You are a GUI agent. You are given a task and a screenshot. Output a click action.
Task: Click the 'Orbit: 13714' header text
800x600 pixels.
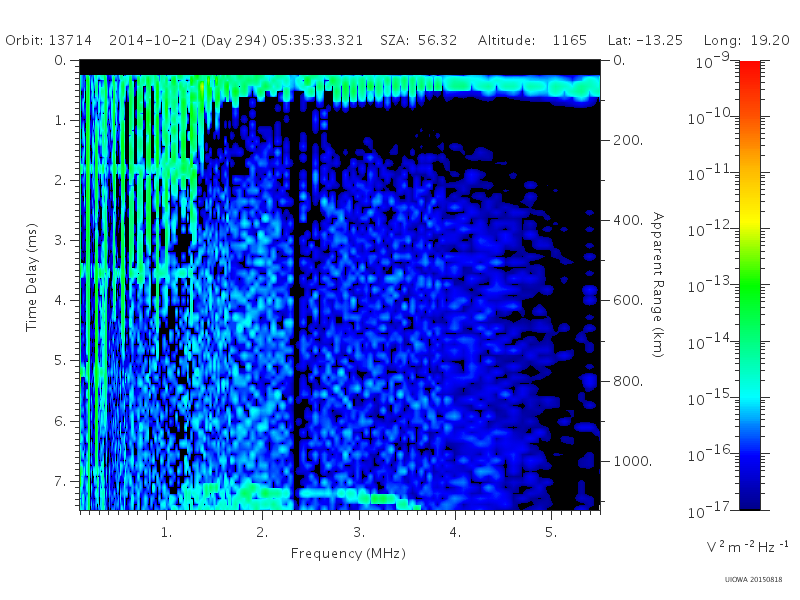pos(48,40)
